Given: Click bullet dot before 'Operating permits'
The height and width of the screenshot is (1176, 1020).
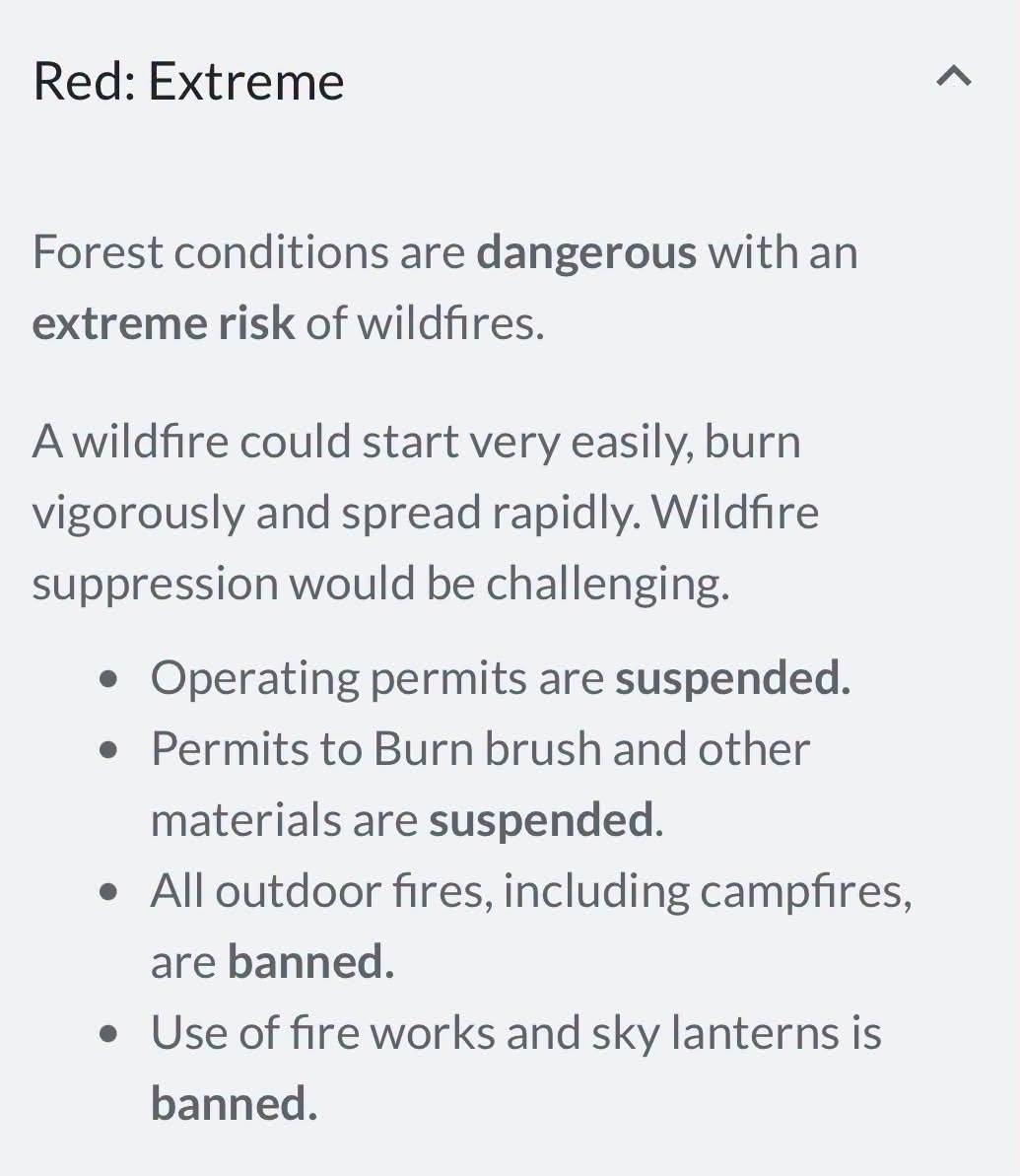Looking at the screenshot, I should (108, 679).
